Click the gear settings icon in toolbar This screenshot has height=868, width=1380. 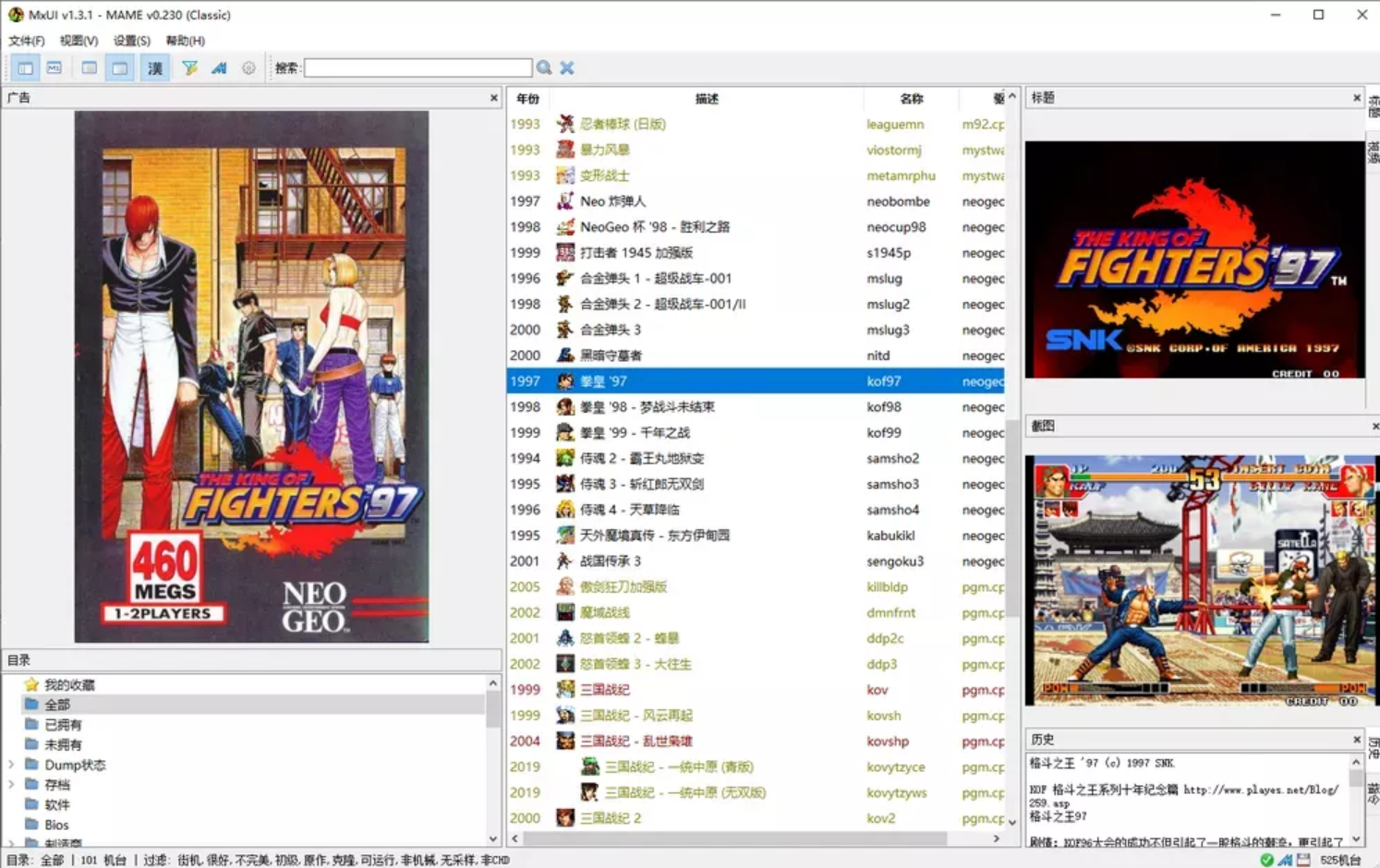pos(248,67)
